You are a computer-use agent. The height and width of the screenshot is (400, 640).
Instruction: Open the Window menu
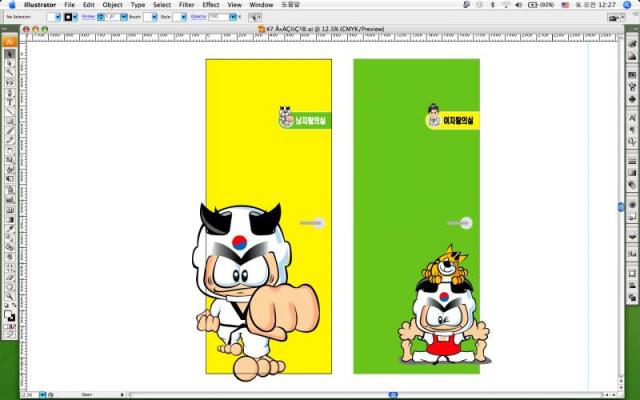261,5
